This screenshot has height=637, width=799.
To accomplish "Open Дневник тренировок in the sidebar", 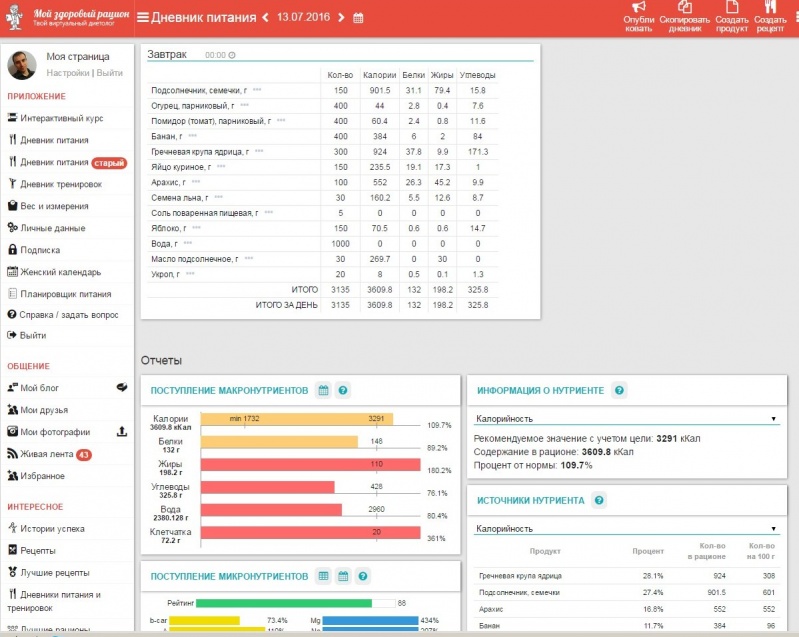I will click(61, 184).
